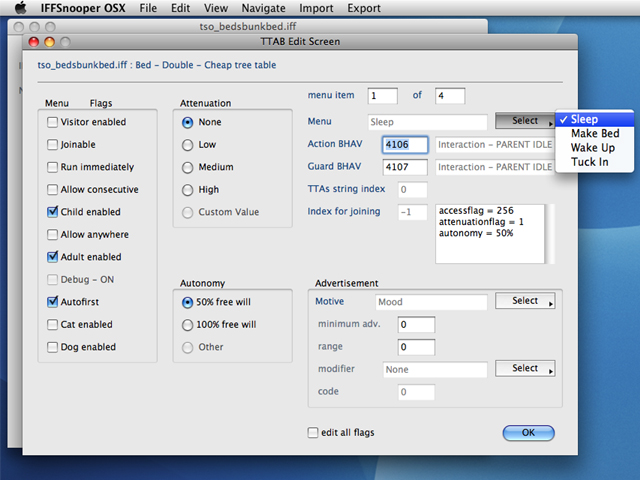Choose Make Bed from the popup menu

[x=595, y=133]
